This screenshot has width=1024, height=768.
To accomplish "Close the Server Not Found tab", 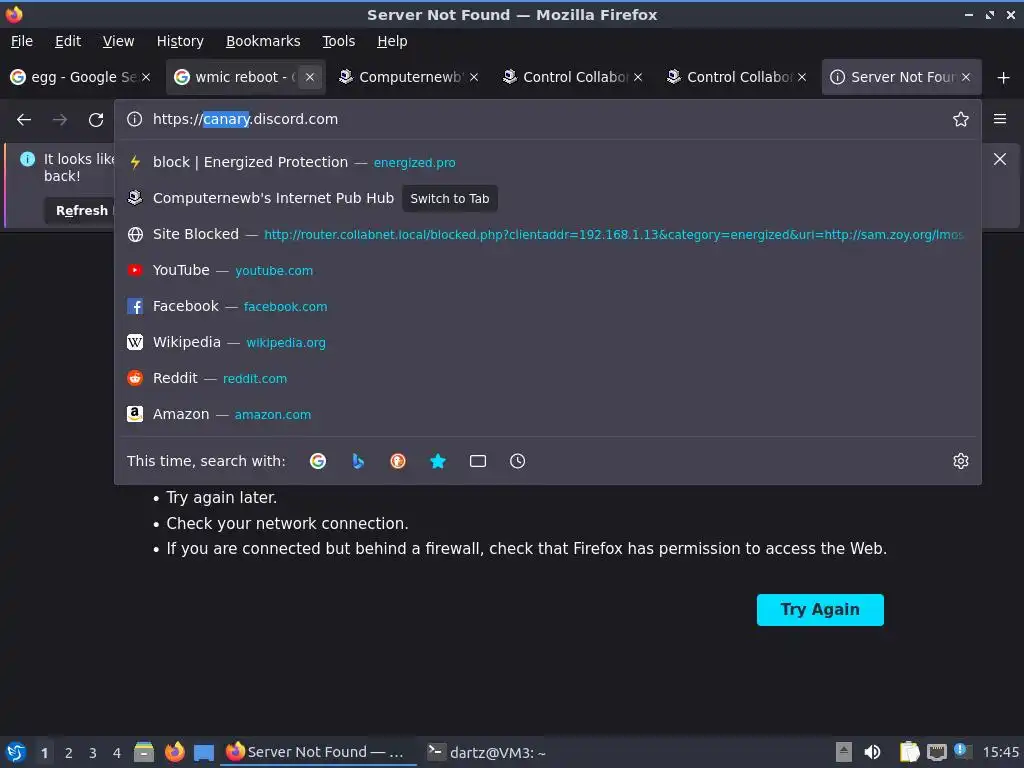I will tap(966, 77).
